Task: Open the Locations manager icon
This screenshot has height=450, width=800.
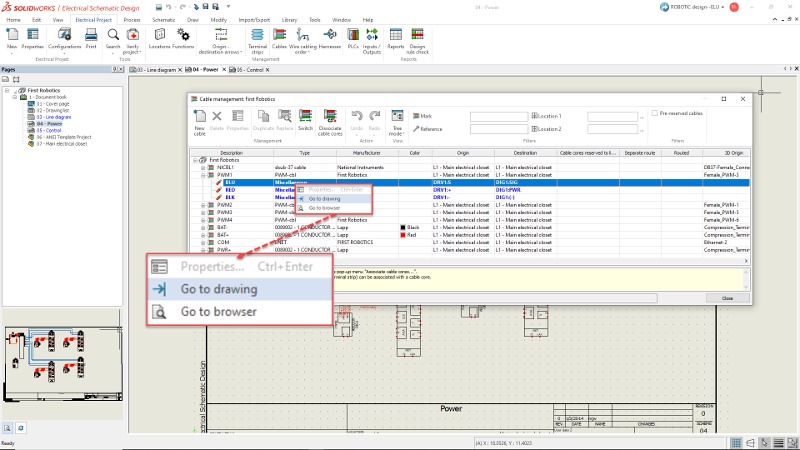Action: click(159, 36)
